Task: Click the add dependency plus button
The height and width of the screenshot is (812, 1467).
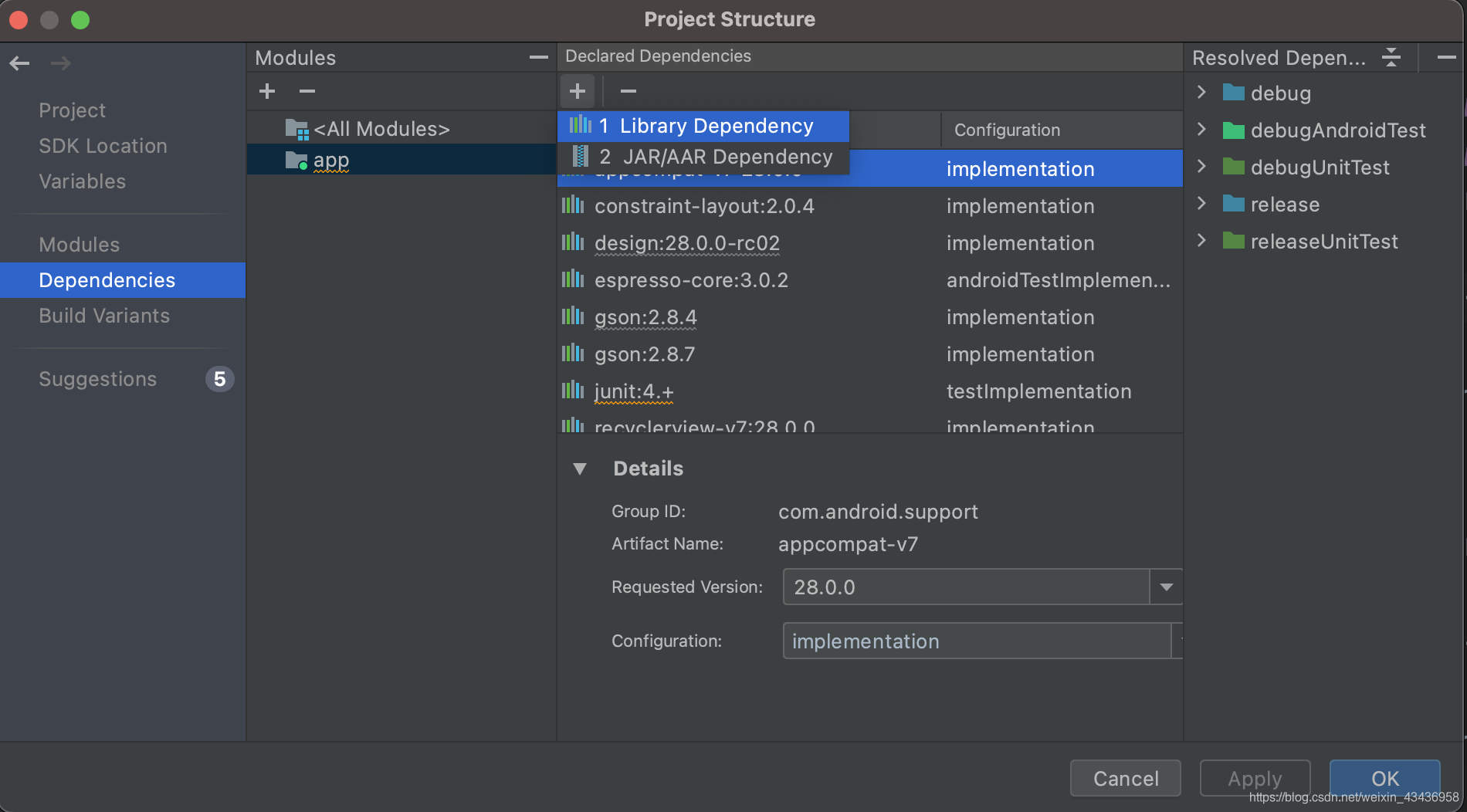Action: (x=578, y=91)
